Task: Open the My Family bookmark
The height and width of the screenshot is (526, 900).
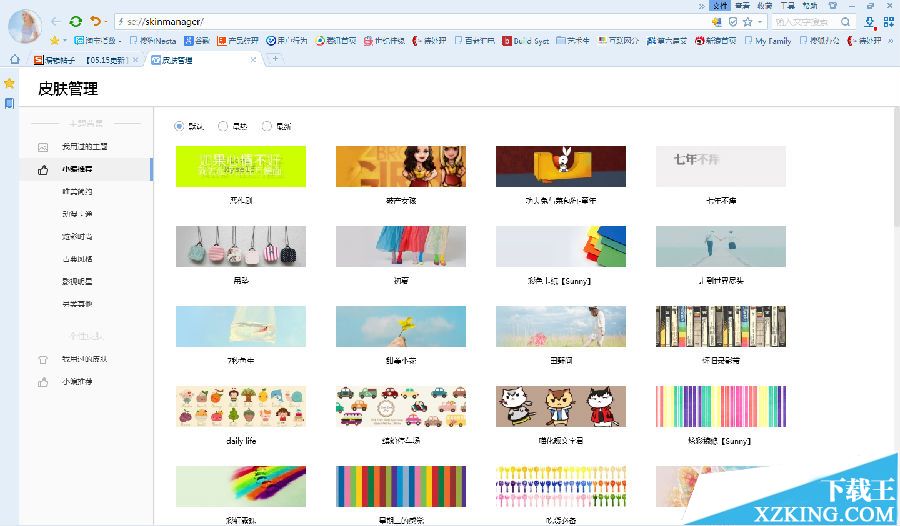Action: (767, 41)
